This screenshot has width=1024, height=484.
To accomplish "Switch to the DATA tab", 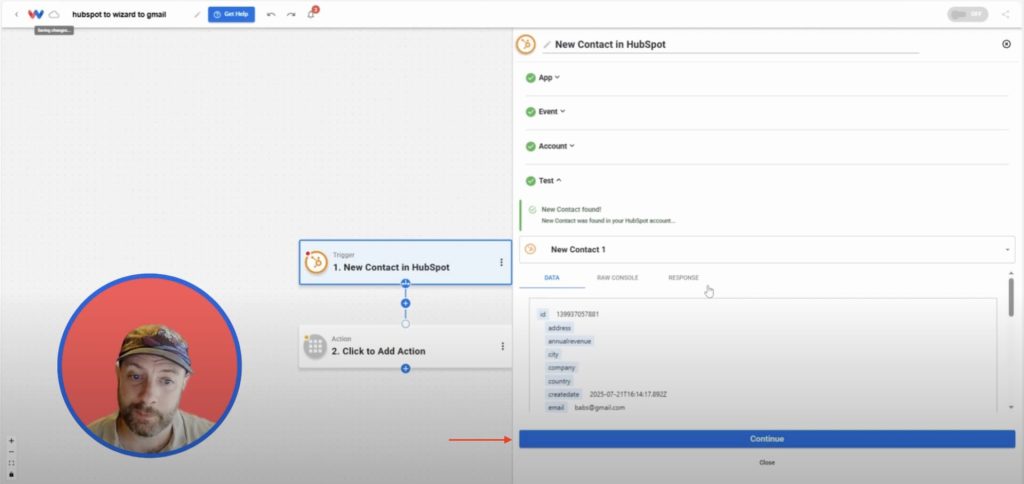I will (552, 278).
